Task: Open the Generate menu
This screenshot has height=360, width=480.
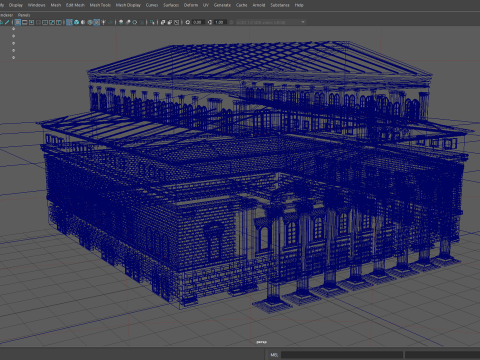Action: pos(222,5)
